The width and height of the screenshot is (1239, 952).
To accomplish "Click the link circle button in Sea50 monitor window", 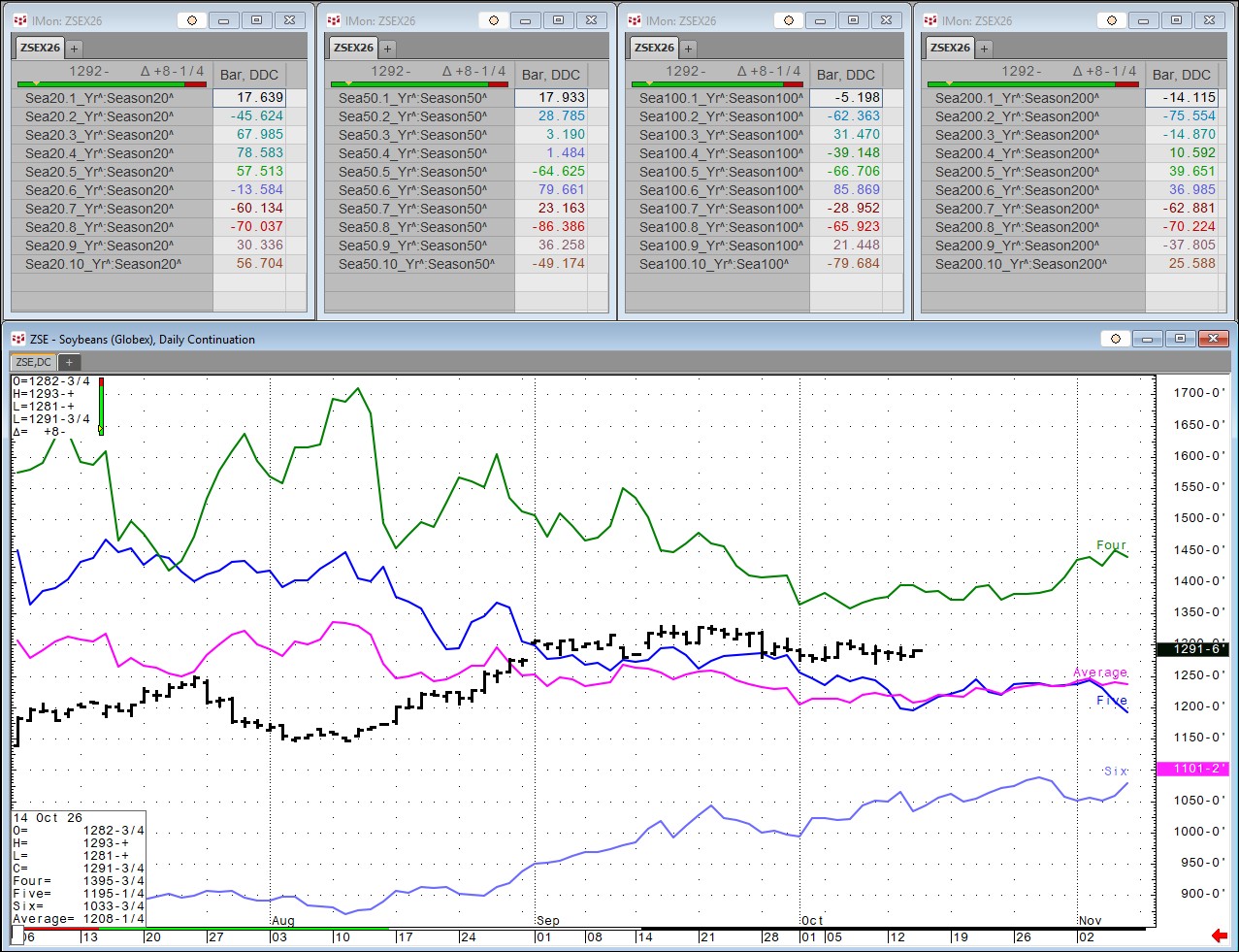I will point(495,20).
